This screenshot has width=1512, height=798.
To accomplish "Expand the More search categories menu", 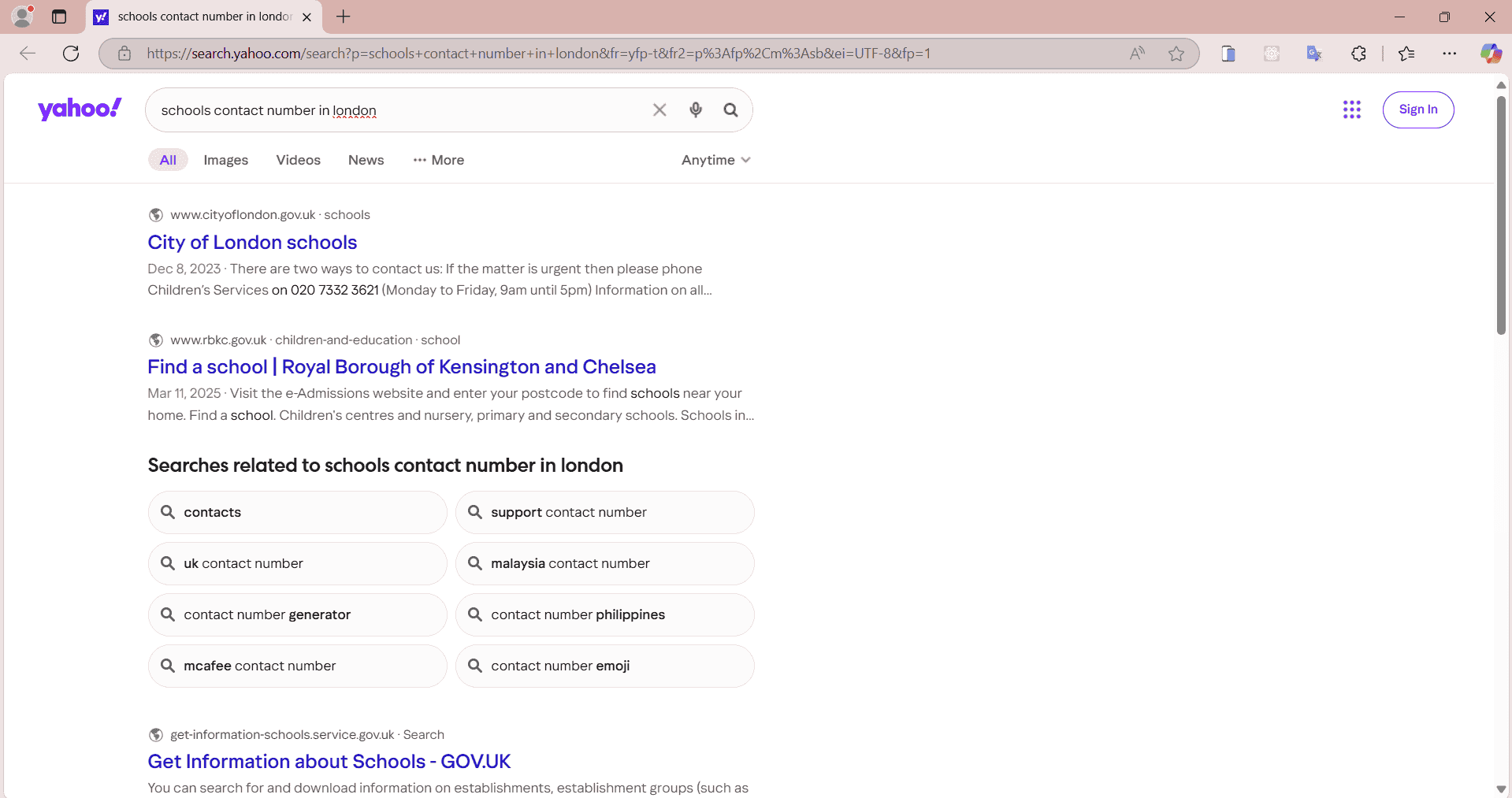I will click(439, 160).
